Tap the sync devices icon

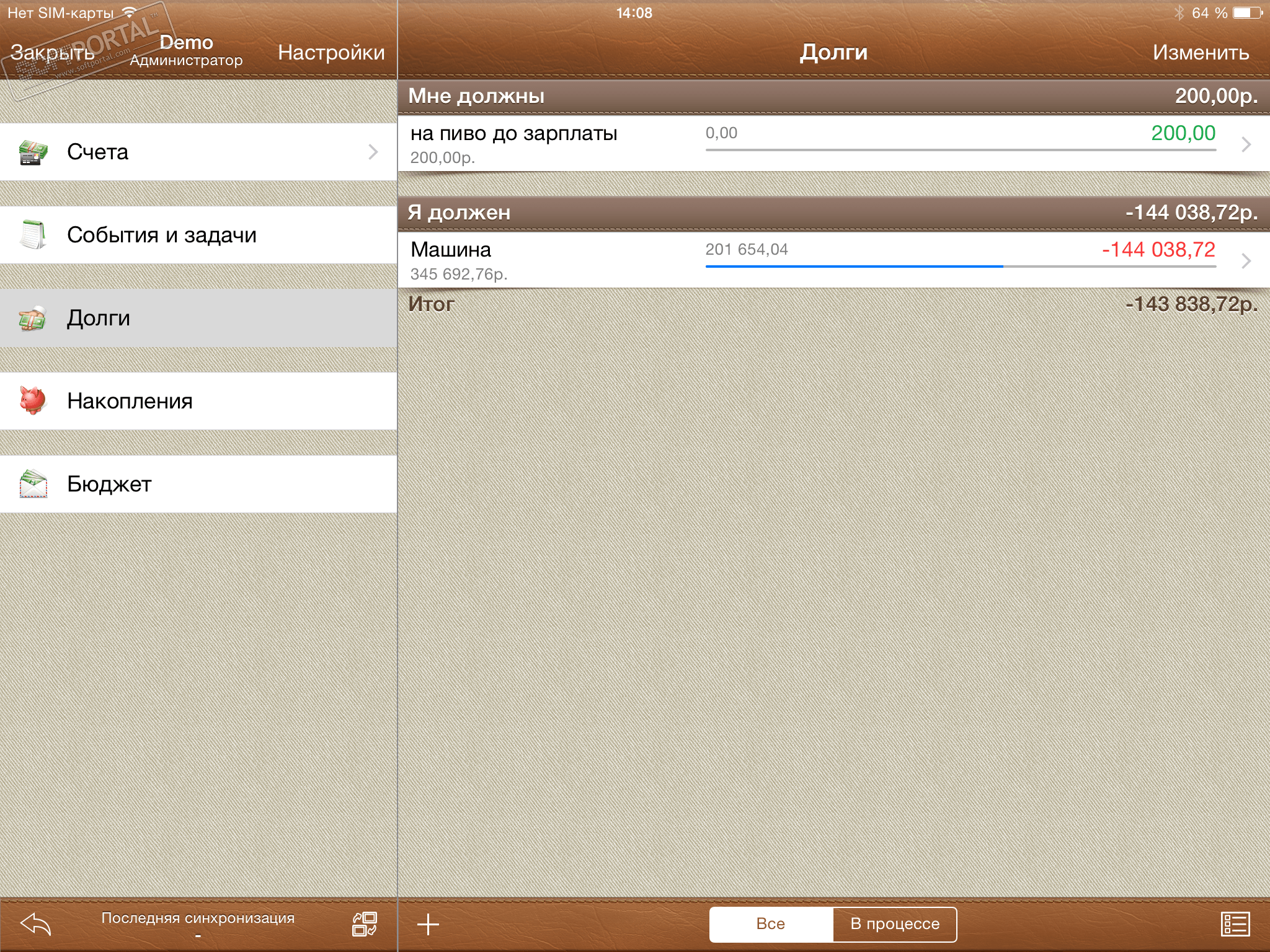coord(365,924)
